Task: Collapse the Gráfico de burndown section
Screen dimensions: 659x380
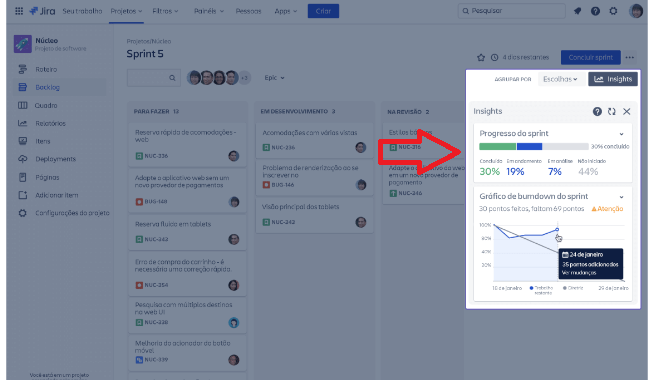Action: tap(621, 197)
